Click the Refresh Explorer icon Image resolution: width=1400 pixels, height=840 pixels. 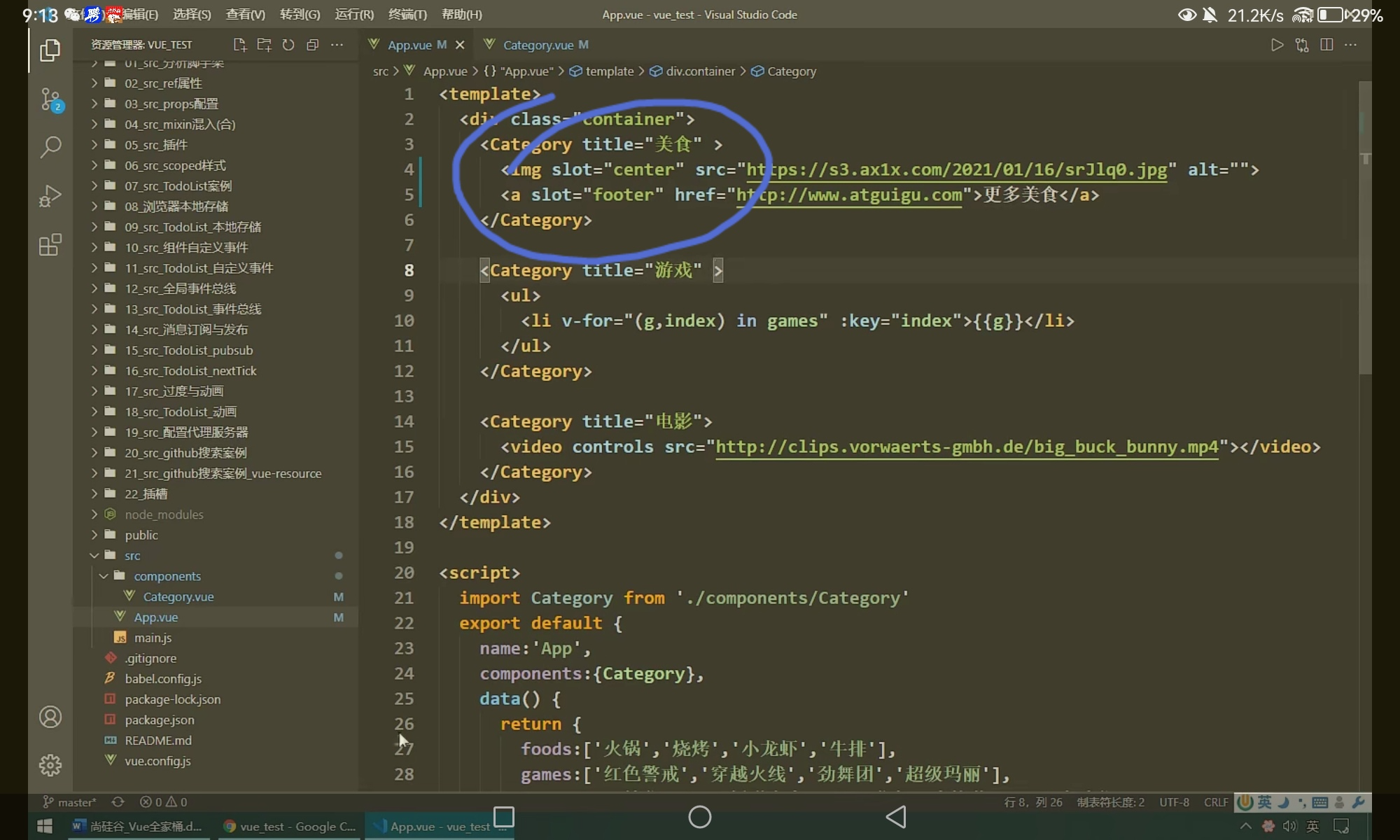[x=288, y=45]
